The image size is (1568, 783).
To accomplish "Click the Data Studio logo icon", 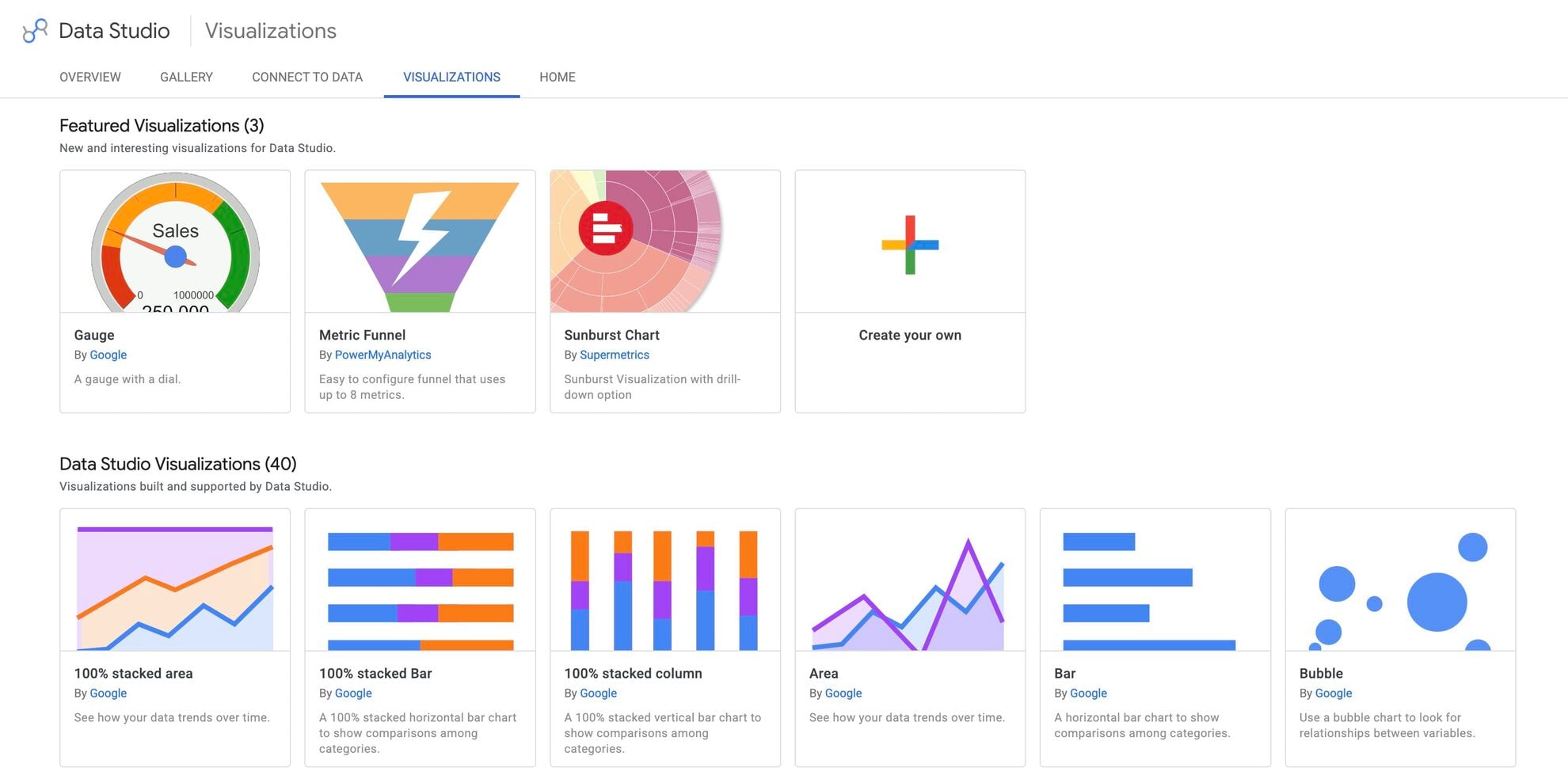I will point(35,31).
